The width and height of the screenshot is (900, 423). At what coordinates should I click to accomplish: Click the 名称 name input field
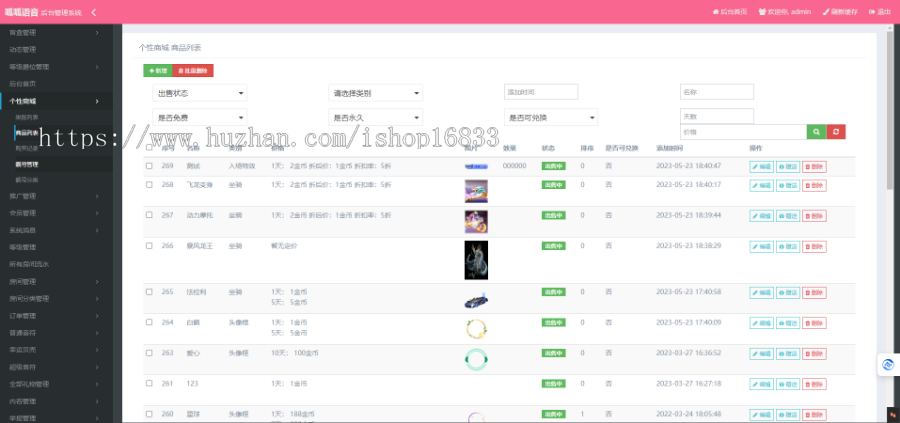coord(717,92)
